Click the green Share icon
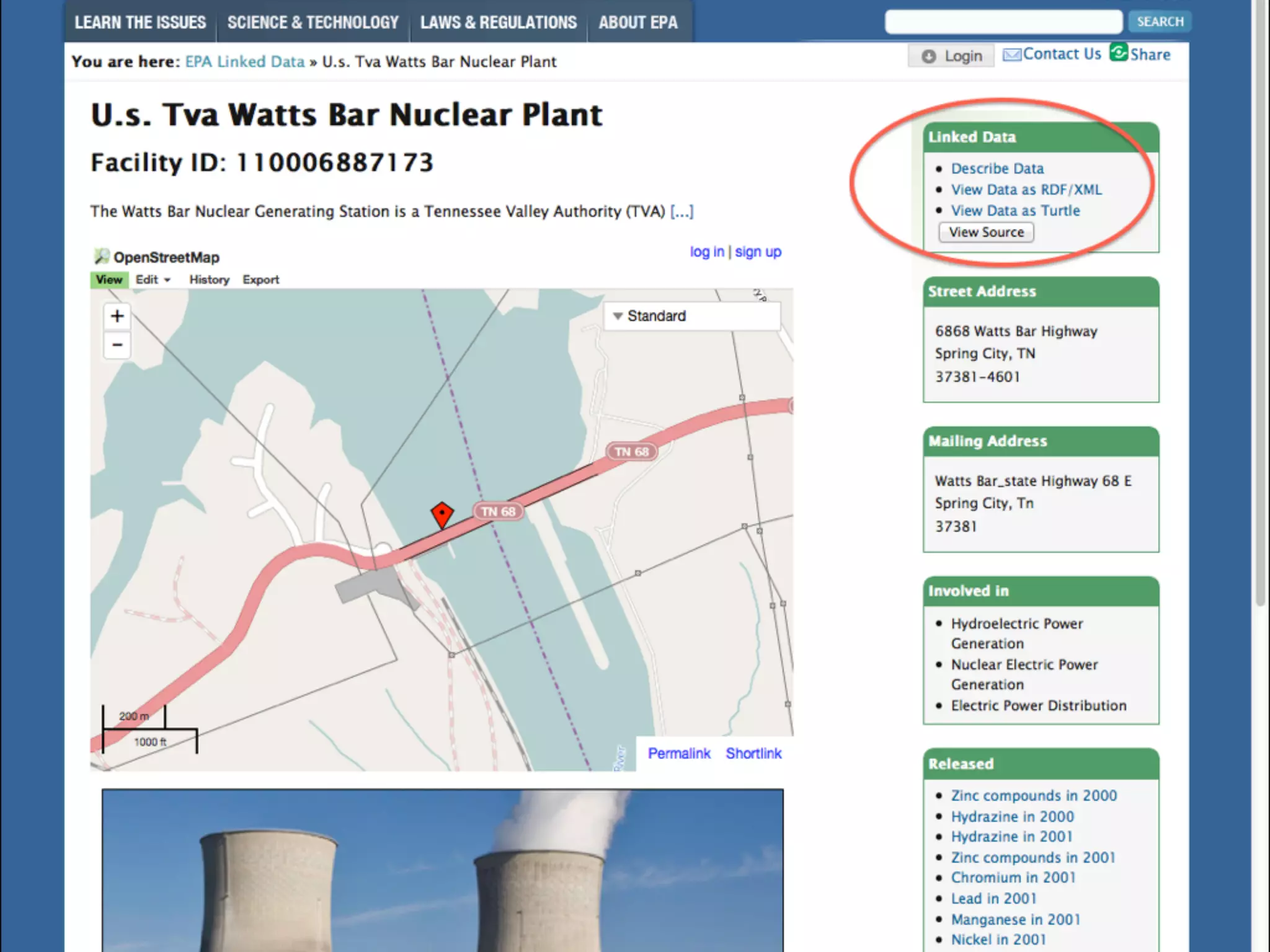Viewport: 1270px width, 952px height. pos(1119,53)
